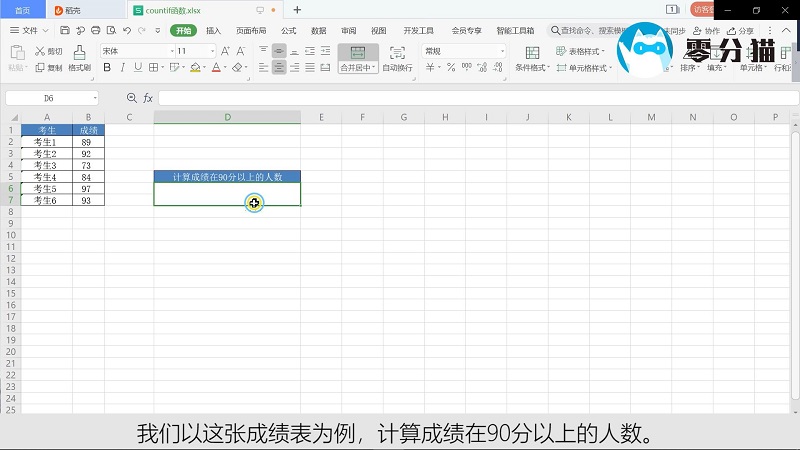
Task: Click the Name Box showing D6
Action: 50,98
